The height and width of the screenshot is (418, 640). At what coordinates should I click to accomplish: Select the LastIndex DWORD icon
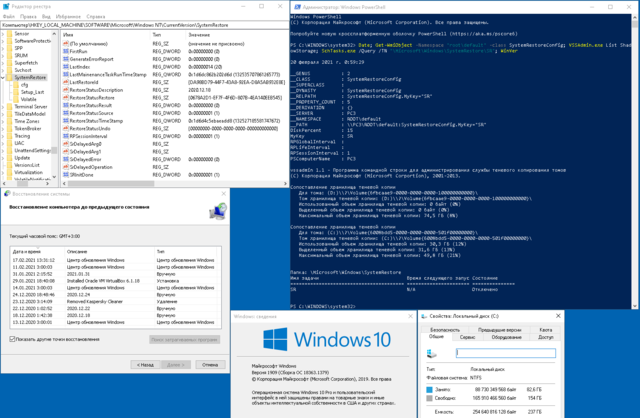(66, 67)
